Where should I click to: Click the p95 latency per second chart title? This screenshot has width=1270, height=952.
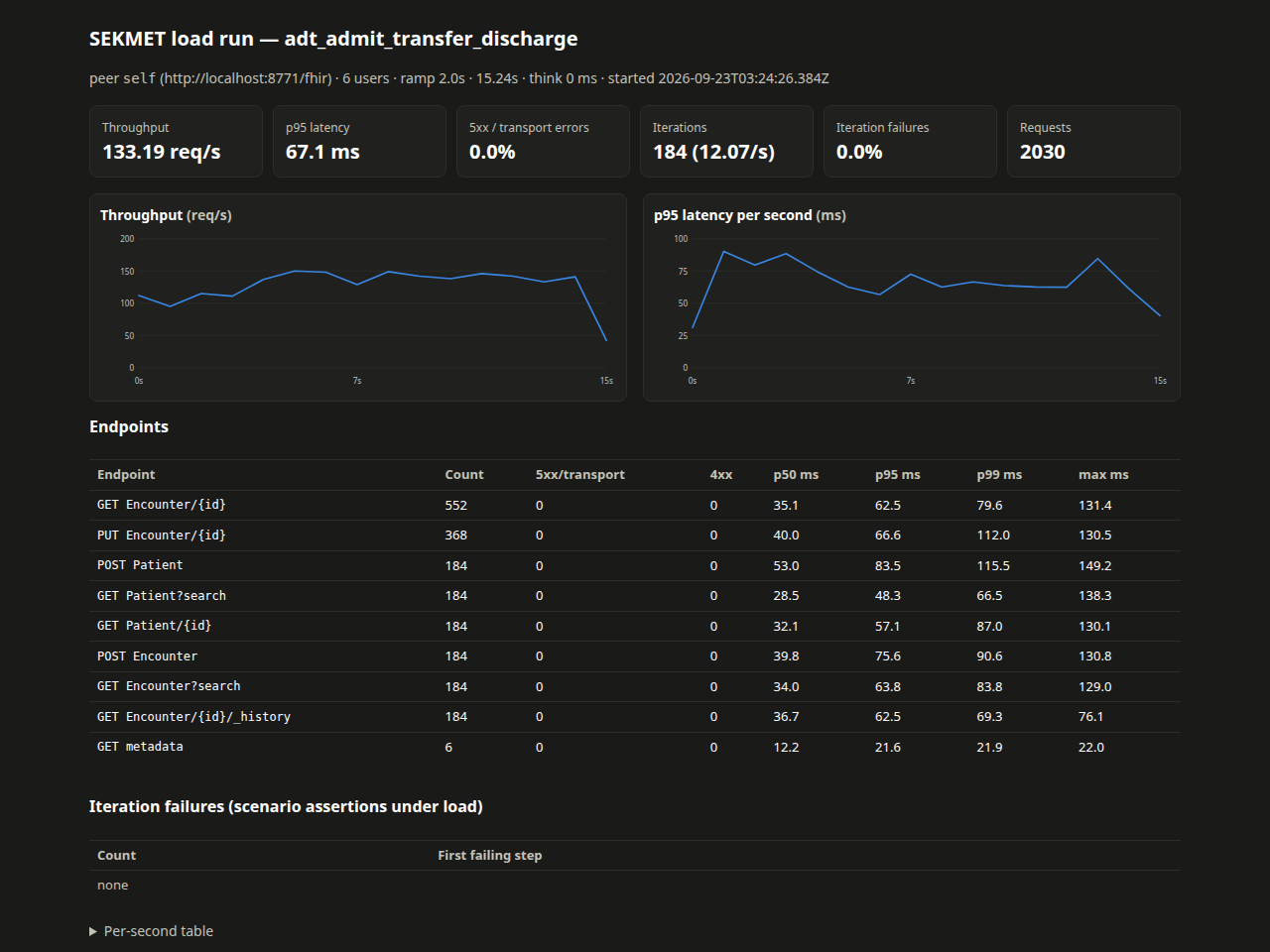tap(750, 215)
